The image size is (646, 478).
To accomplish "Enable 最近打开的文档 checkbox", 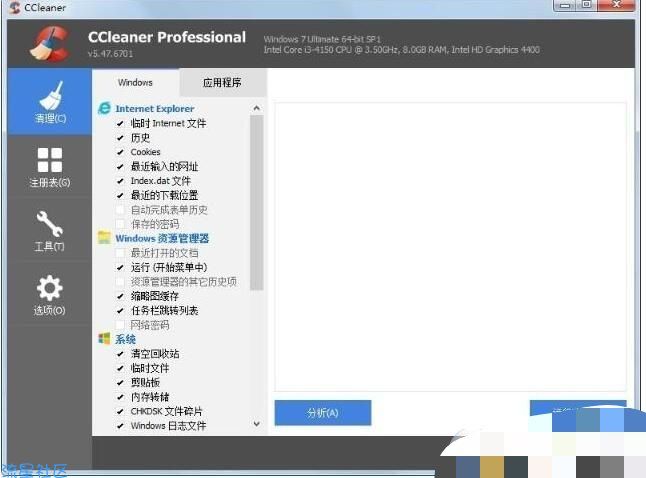I will coord(120,253).
